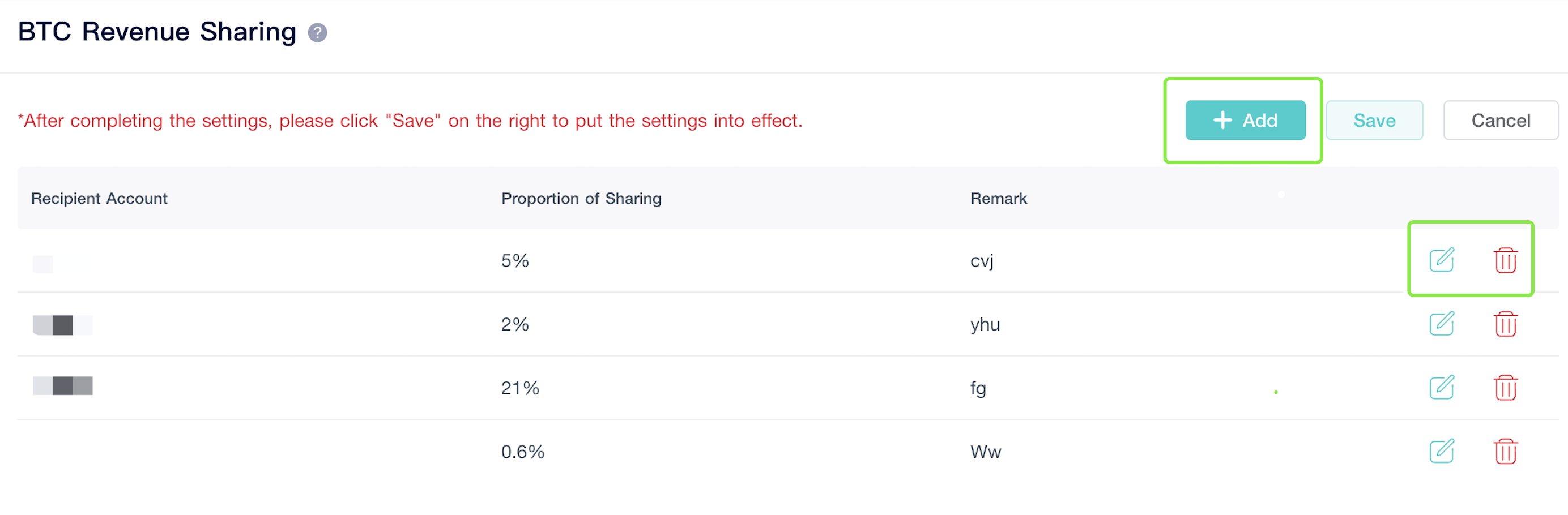Image resolution: width=1568 pixels, height=515 pixels.
Task: Click the Proportion of Sharing column header
Action: coord(581,199)
